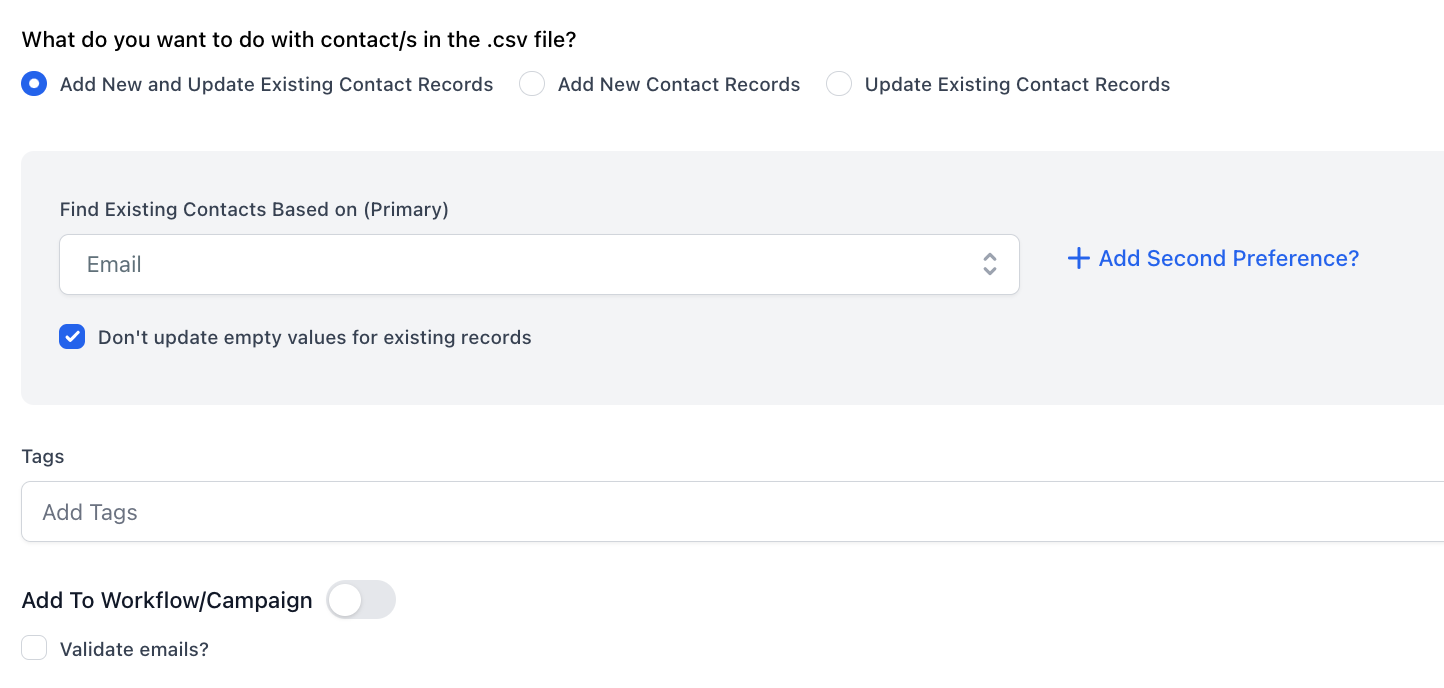
Task: Click the Validate emails? label text
Action: click(134, 649)
